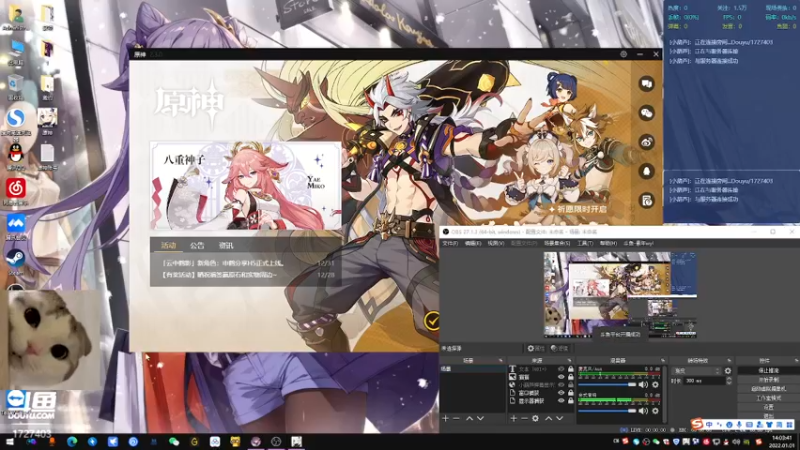This screenshot has width=800, height=450.
Task: Toggle the lock on the 窗口捕获 source
Action: pyautogui.click(x=571, y=393)
